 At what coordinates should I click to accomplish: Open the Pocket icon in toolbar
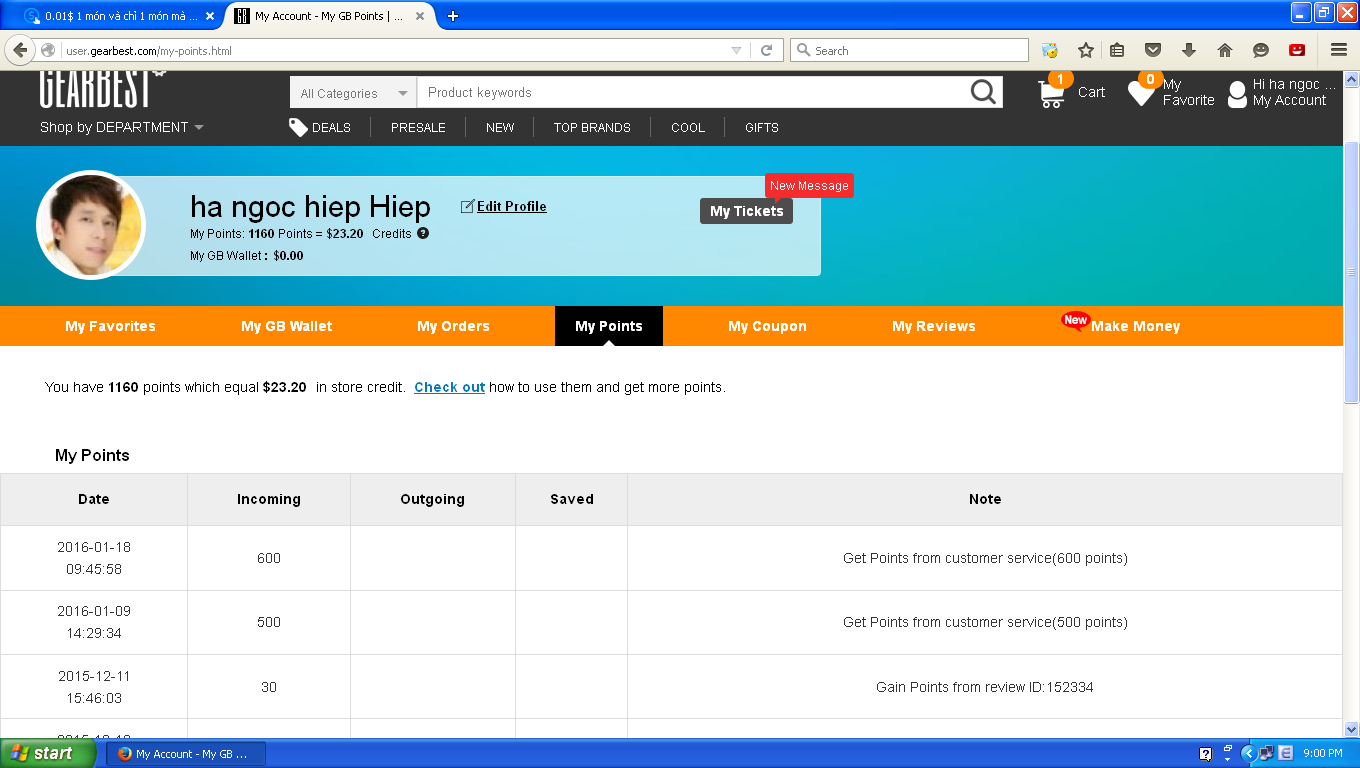tap(1153, 50)
